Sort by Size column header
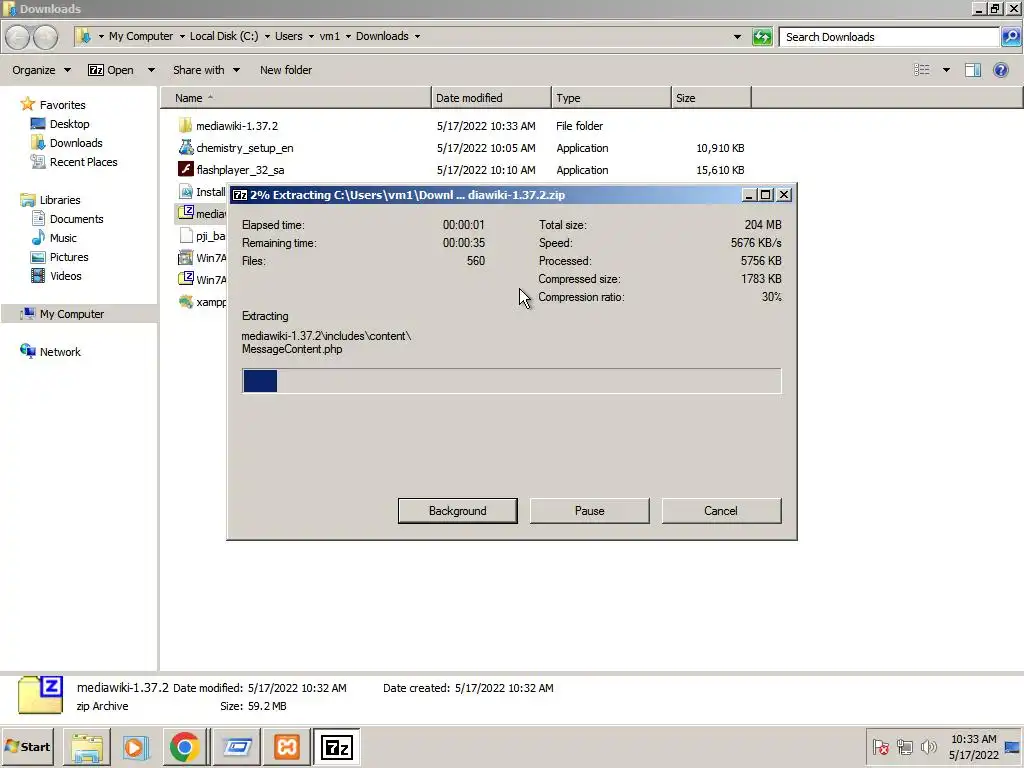Viewport: 1024px width, 768px height. (711, 98)
